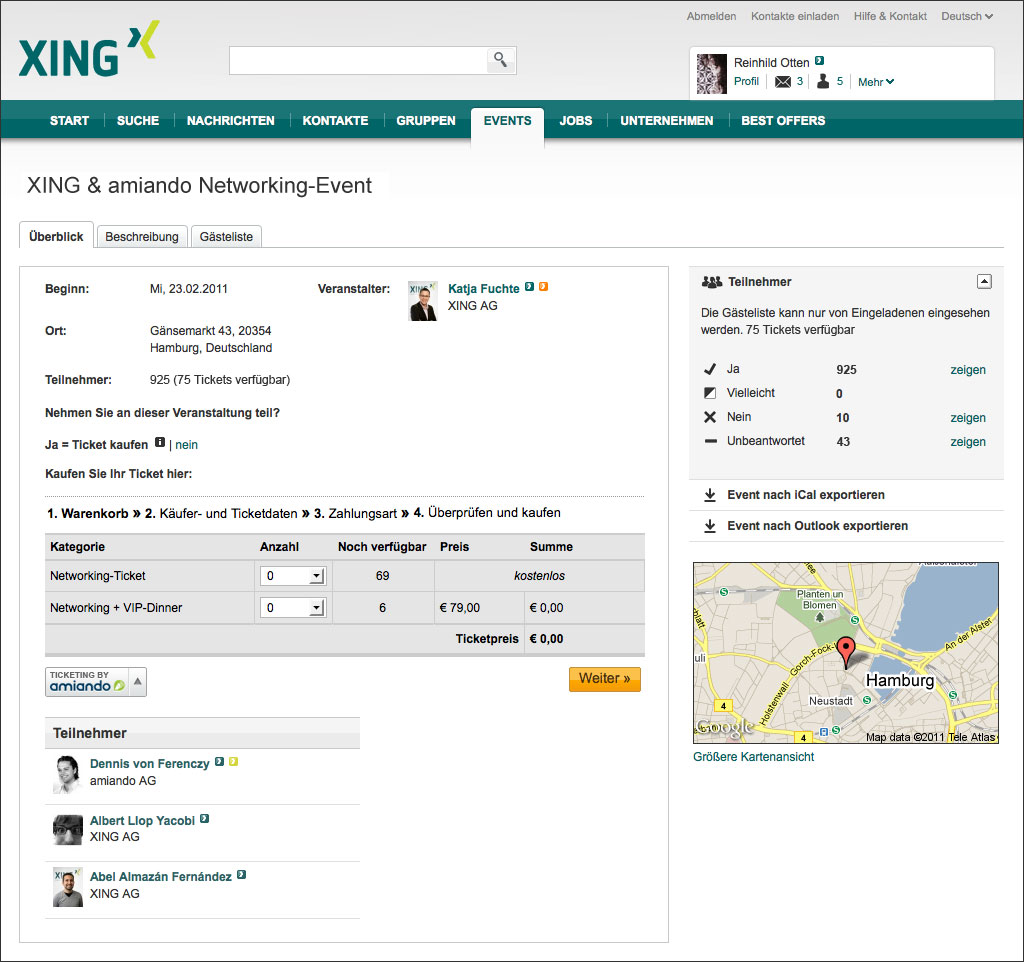Click the blue badge beside Katja Fuchte
The width and height of the screenshot is (1024, 962).
click(x=530, y=287)
